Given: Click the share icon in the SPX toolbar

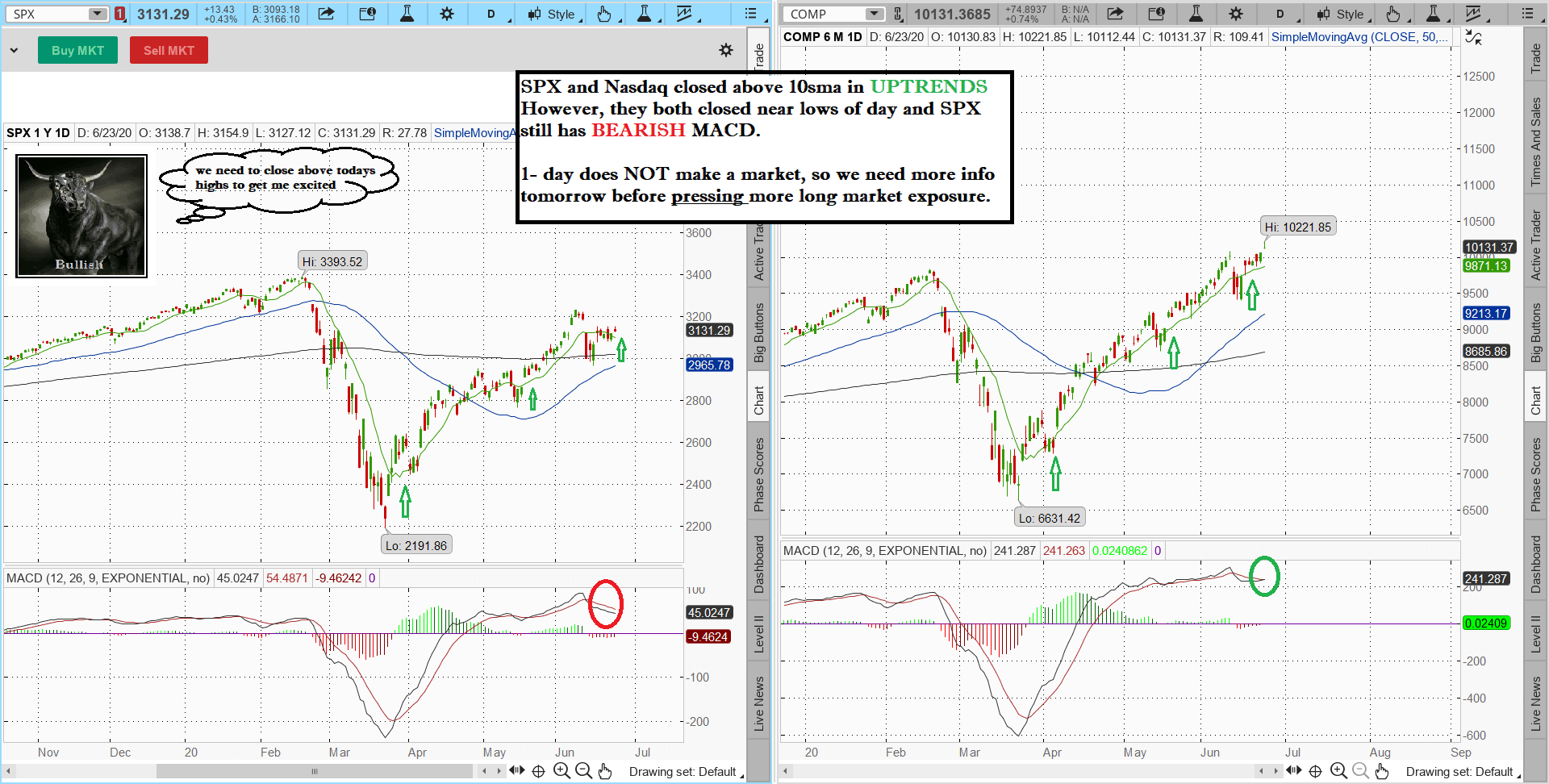Looking at the screenshot, I should tap(326, 14).
